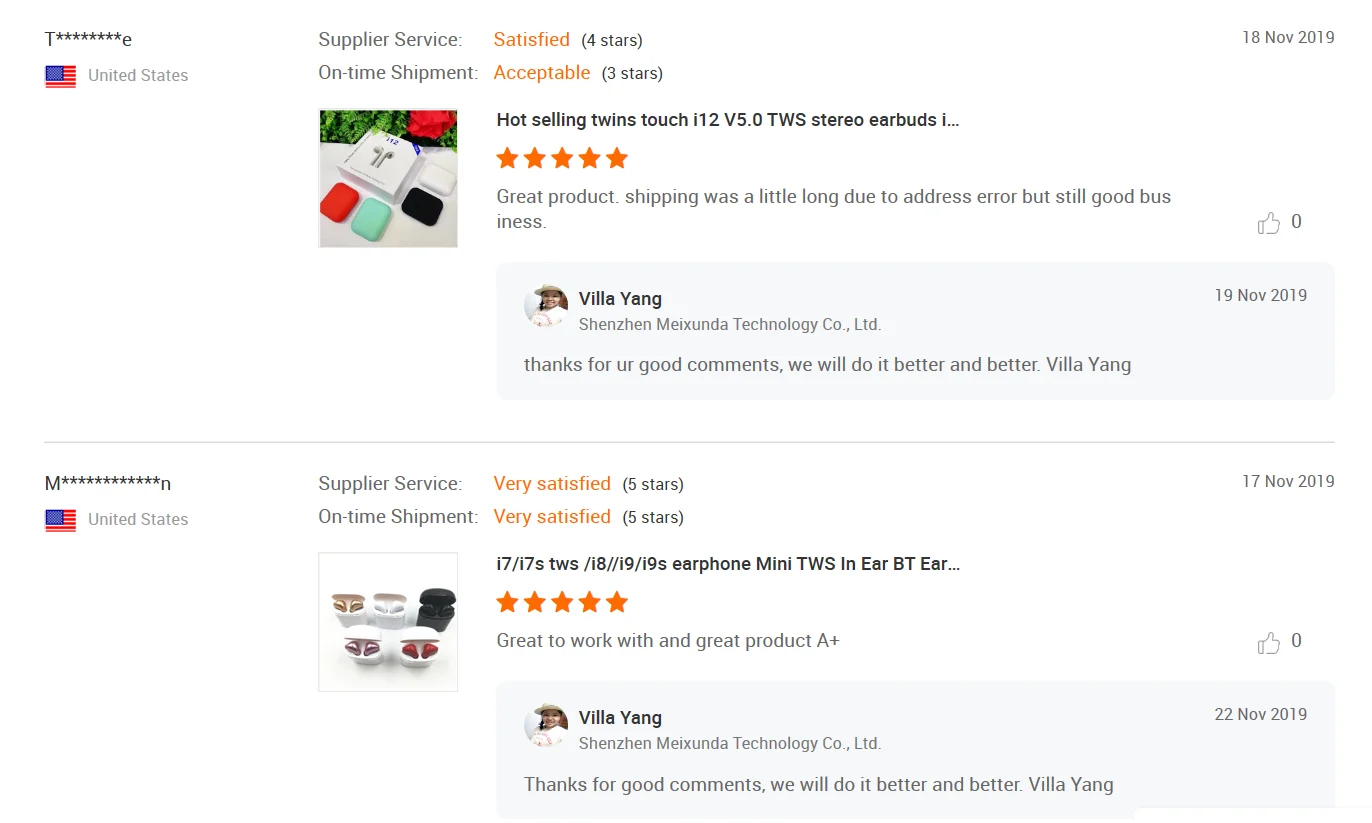The height and width of the screenshot is (823, 1372).
Task: Open the 'Hot selling twins touch i12' product link
Action: coord(728,120)
